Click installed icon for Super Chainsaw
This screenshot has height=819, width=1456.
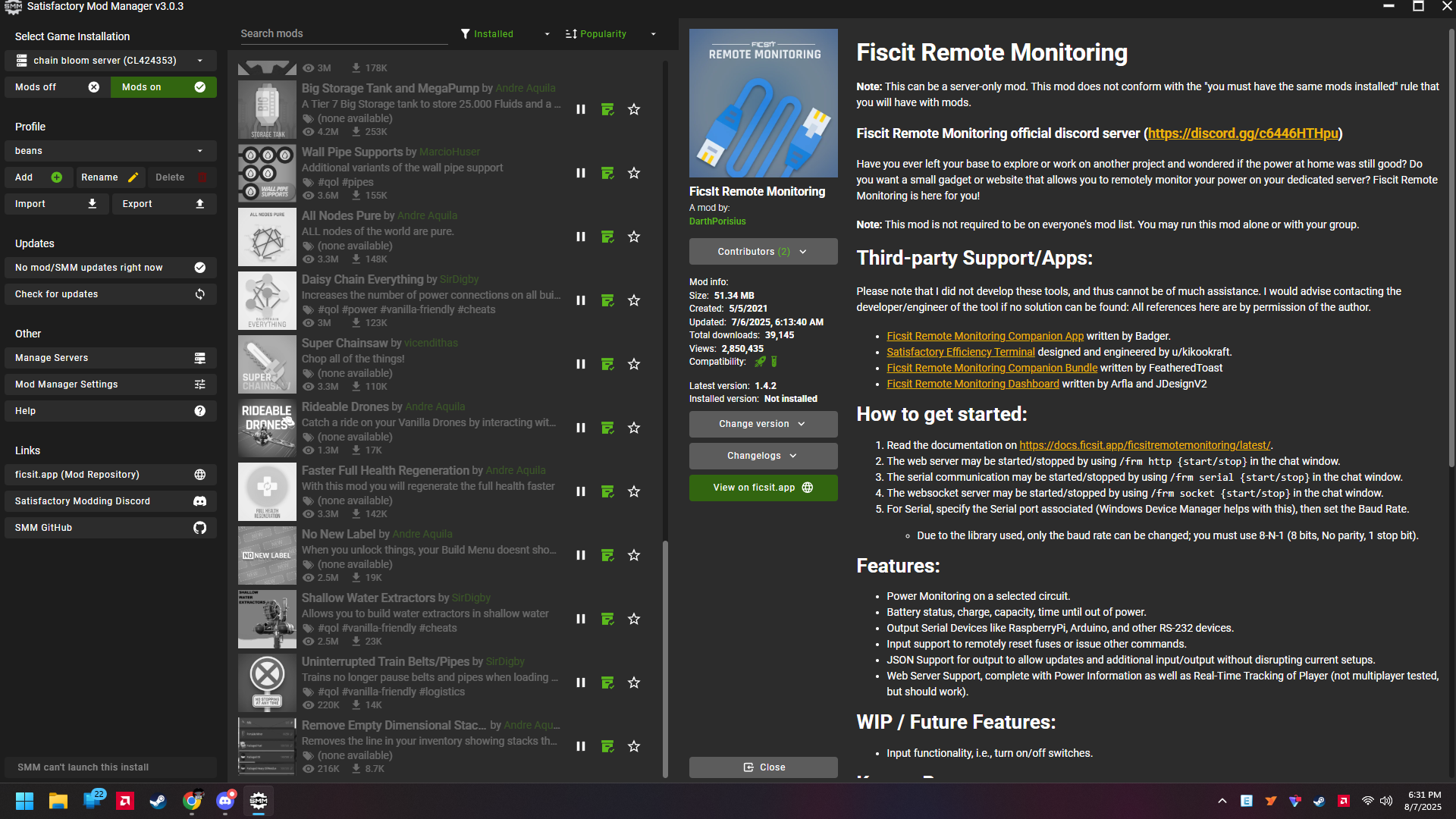[x=607, y=364]
